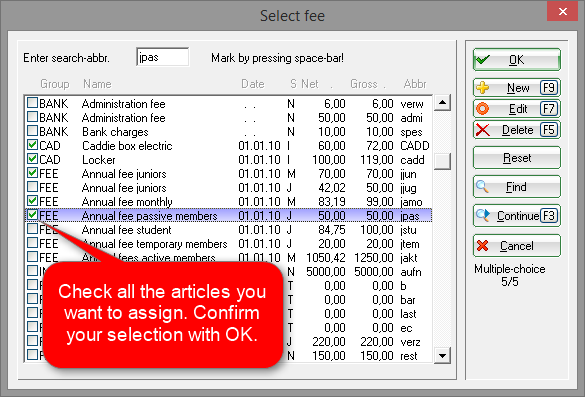The width and height of the screenshot is (585, 397).
Task: Click the magnifying glass Find icon
Action: click(x=482, y=186)
